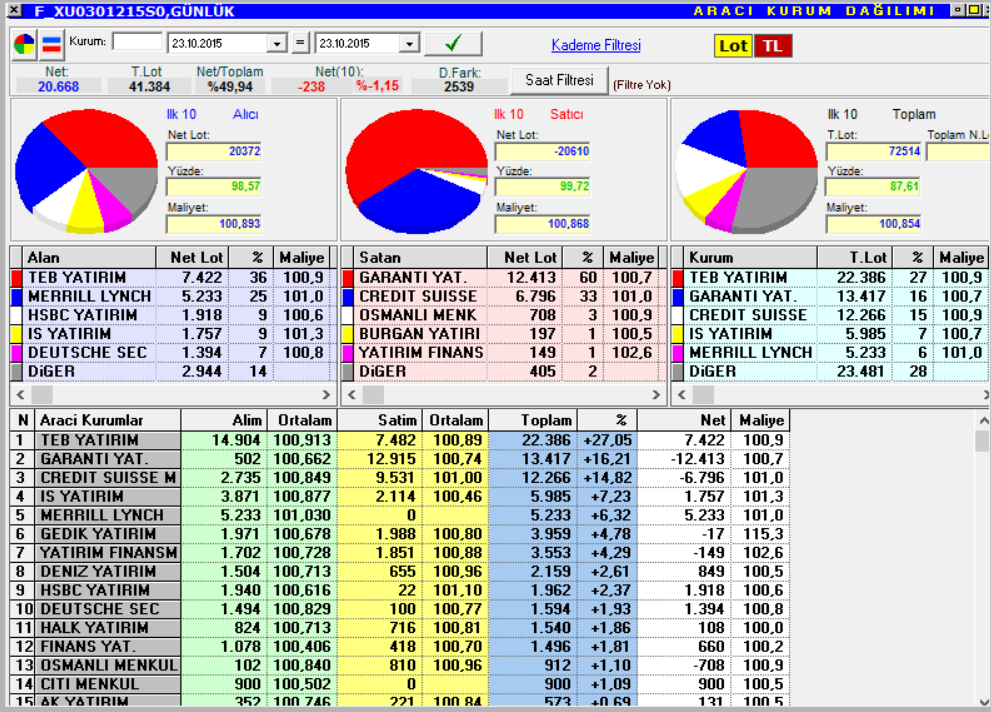Image resolution: width=991 pixels, height=712 pixels.
Task: Open the start date dropdown
Action: pos(277,44)
